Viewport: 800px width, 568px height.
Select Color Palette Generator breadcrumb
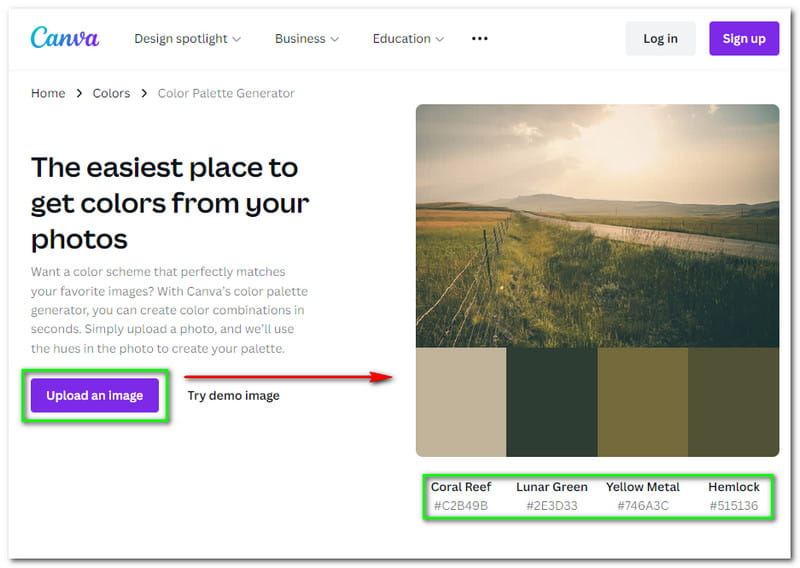[x=226, y=93]
